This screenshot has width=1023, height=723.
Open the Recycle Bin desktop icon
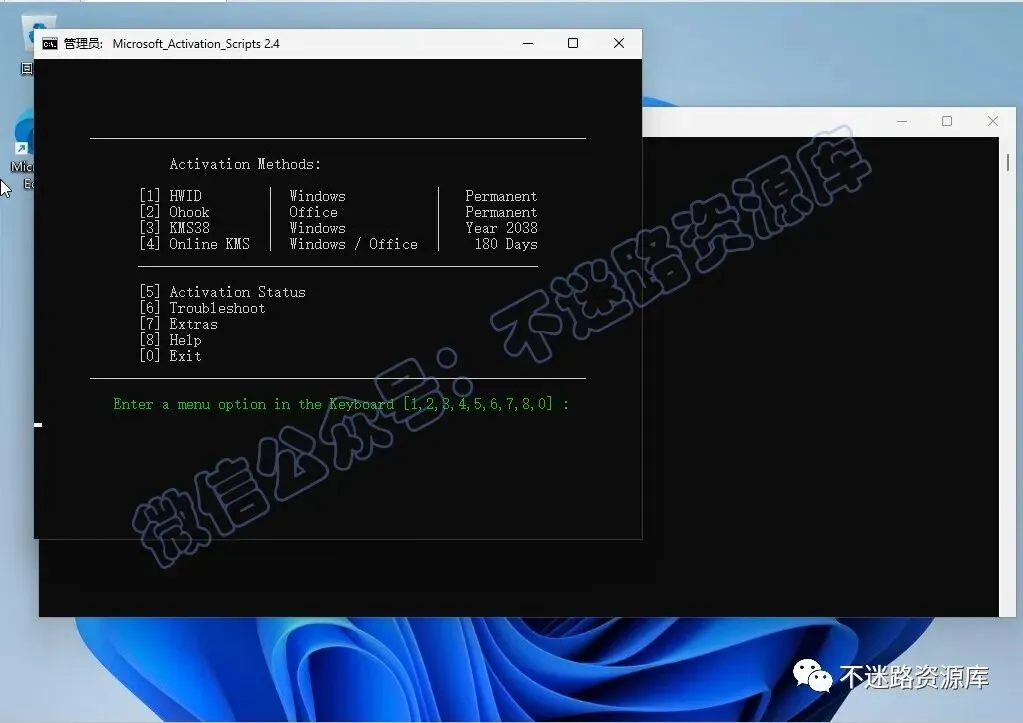point(28,42)
